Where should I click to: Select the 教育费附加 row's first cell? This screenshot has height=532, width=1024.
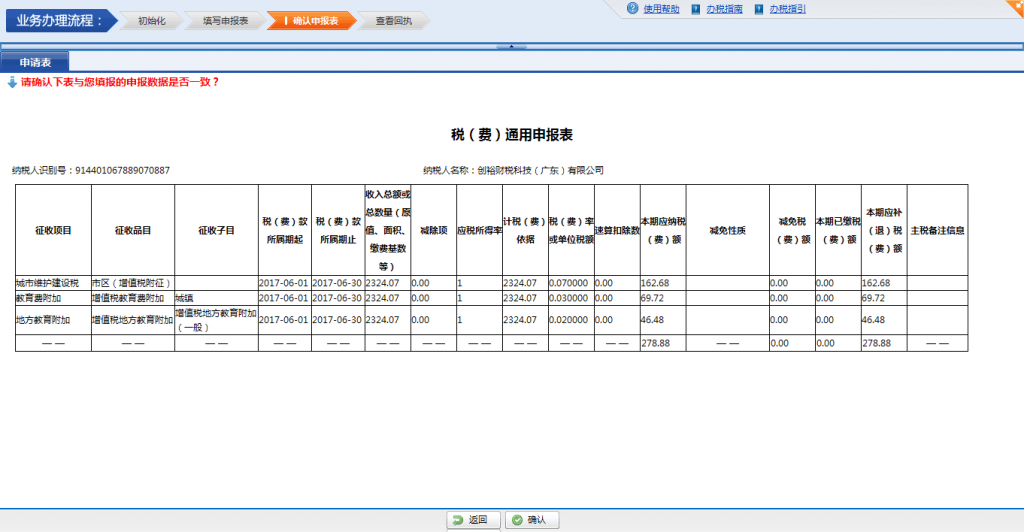tap(51, 298)
